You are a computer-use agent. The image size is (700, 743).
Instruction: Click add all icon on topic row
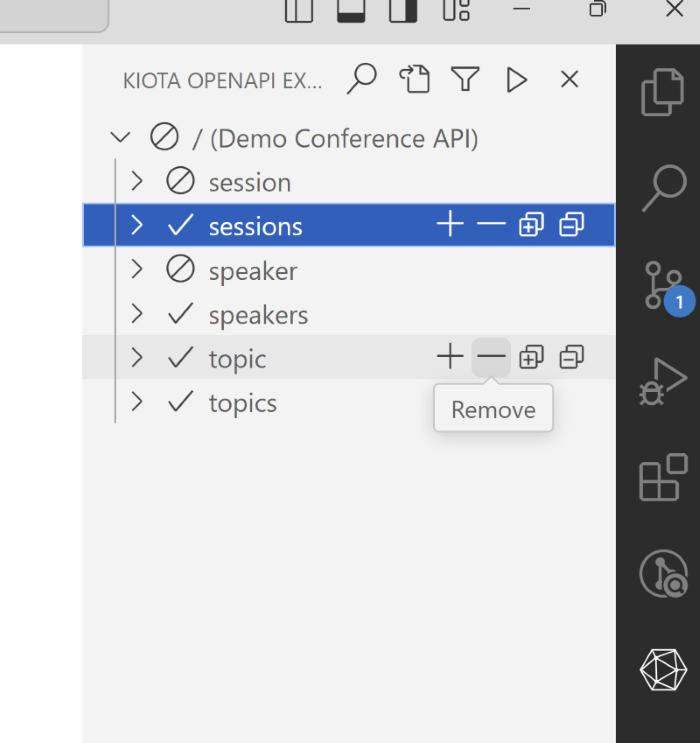tap(531, 357)
